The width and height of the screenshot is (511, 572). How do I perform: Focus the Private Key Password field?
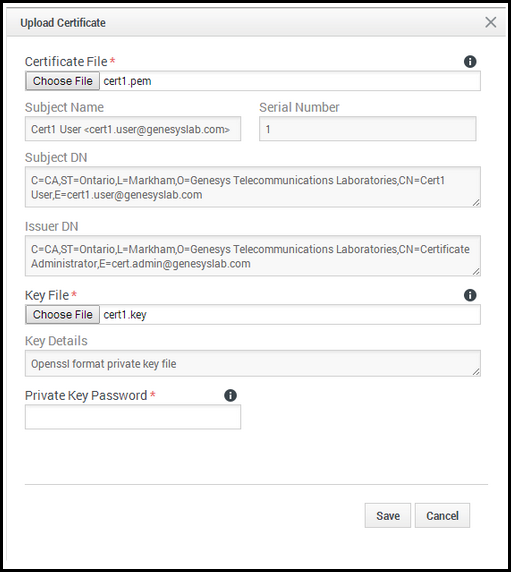[133, 417]
